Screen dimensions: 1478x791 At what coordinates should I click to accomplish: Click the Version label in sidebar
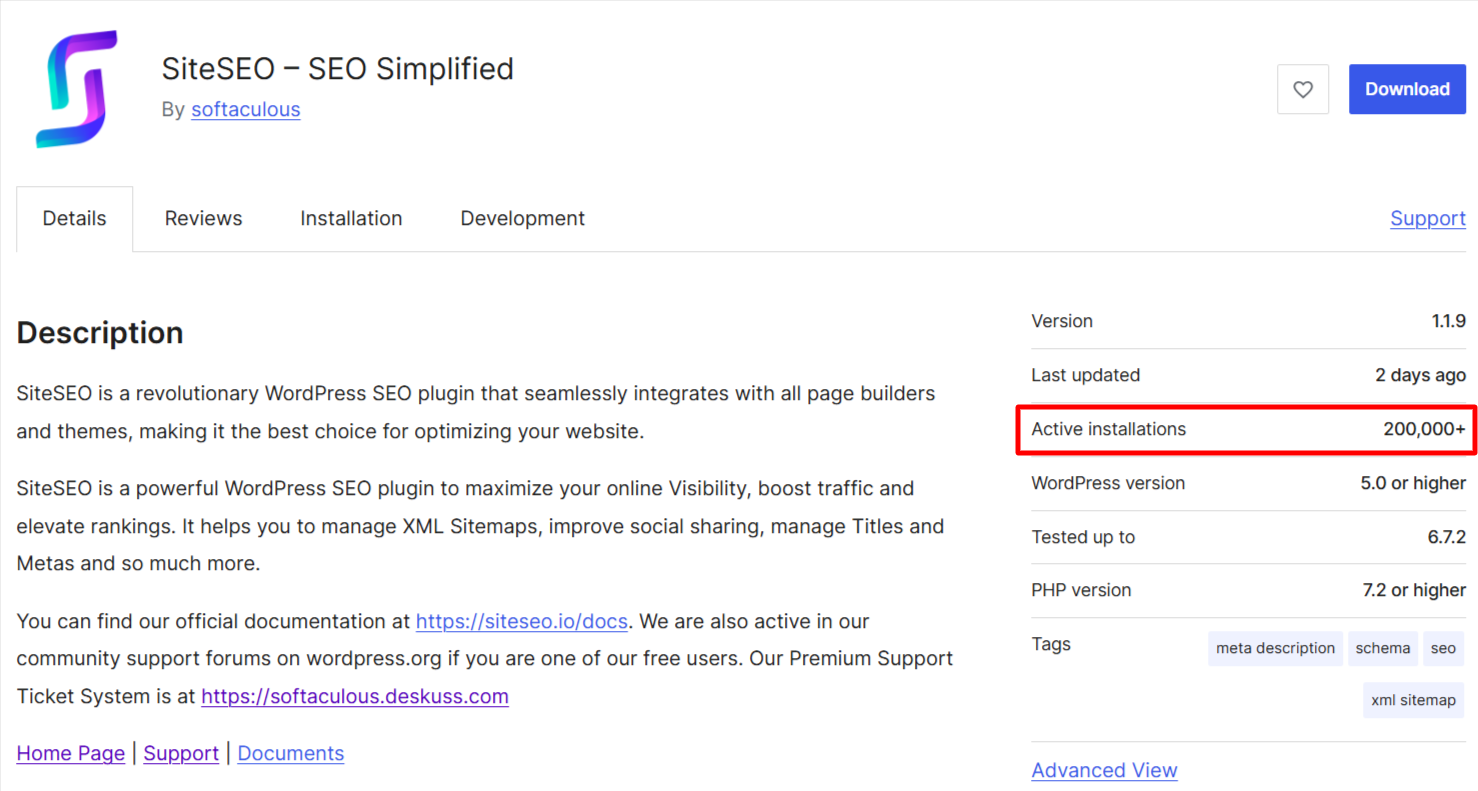coord(1062,321)
